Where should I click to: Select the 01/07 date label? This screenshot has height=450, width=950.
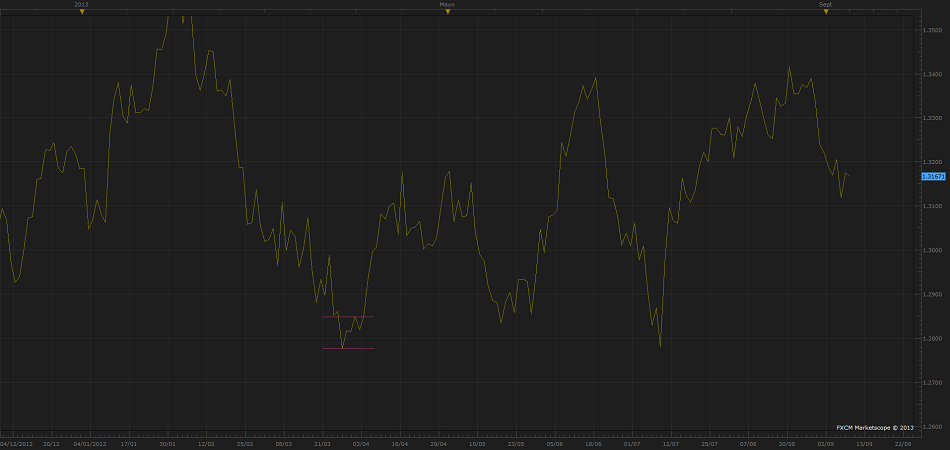pyautogui.click(x=631, y=442)
